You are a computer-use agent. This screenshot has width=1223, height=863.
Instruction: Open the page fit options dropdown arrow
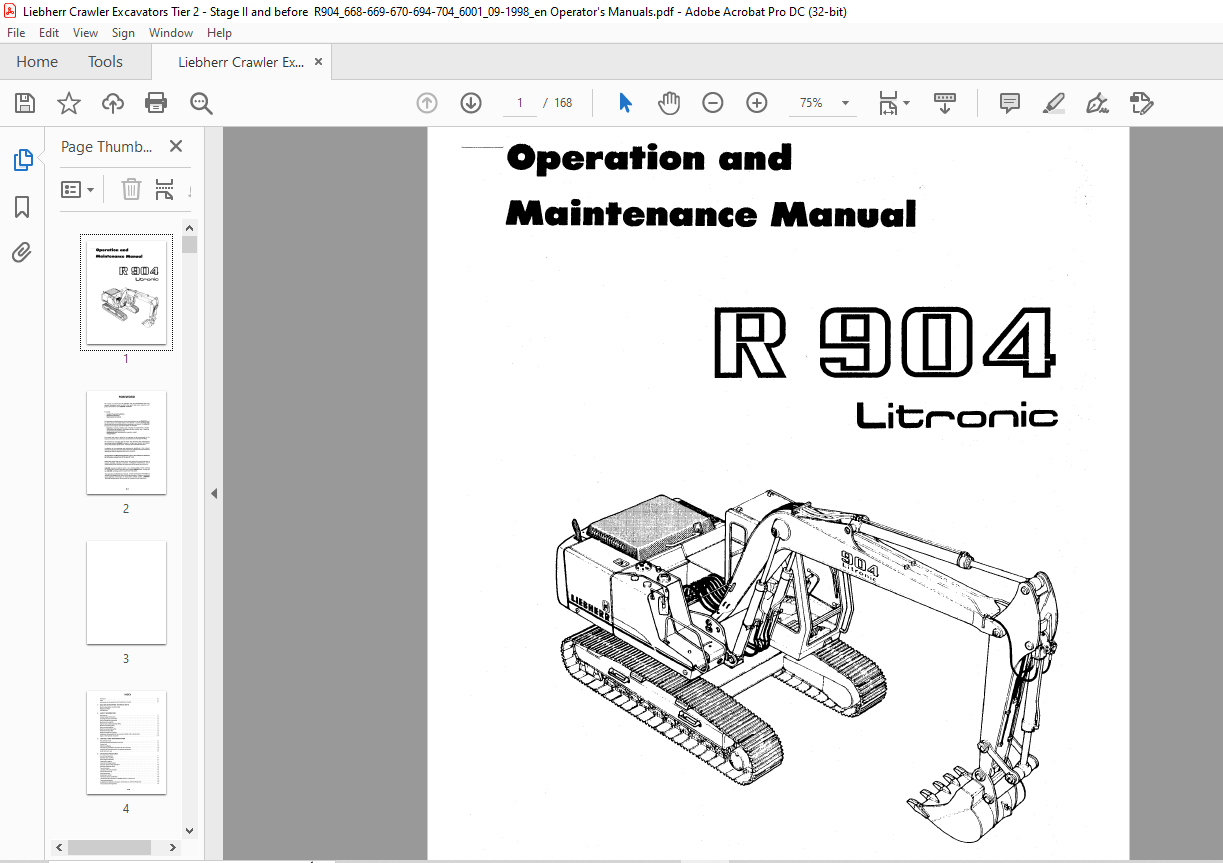point(907,103)
